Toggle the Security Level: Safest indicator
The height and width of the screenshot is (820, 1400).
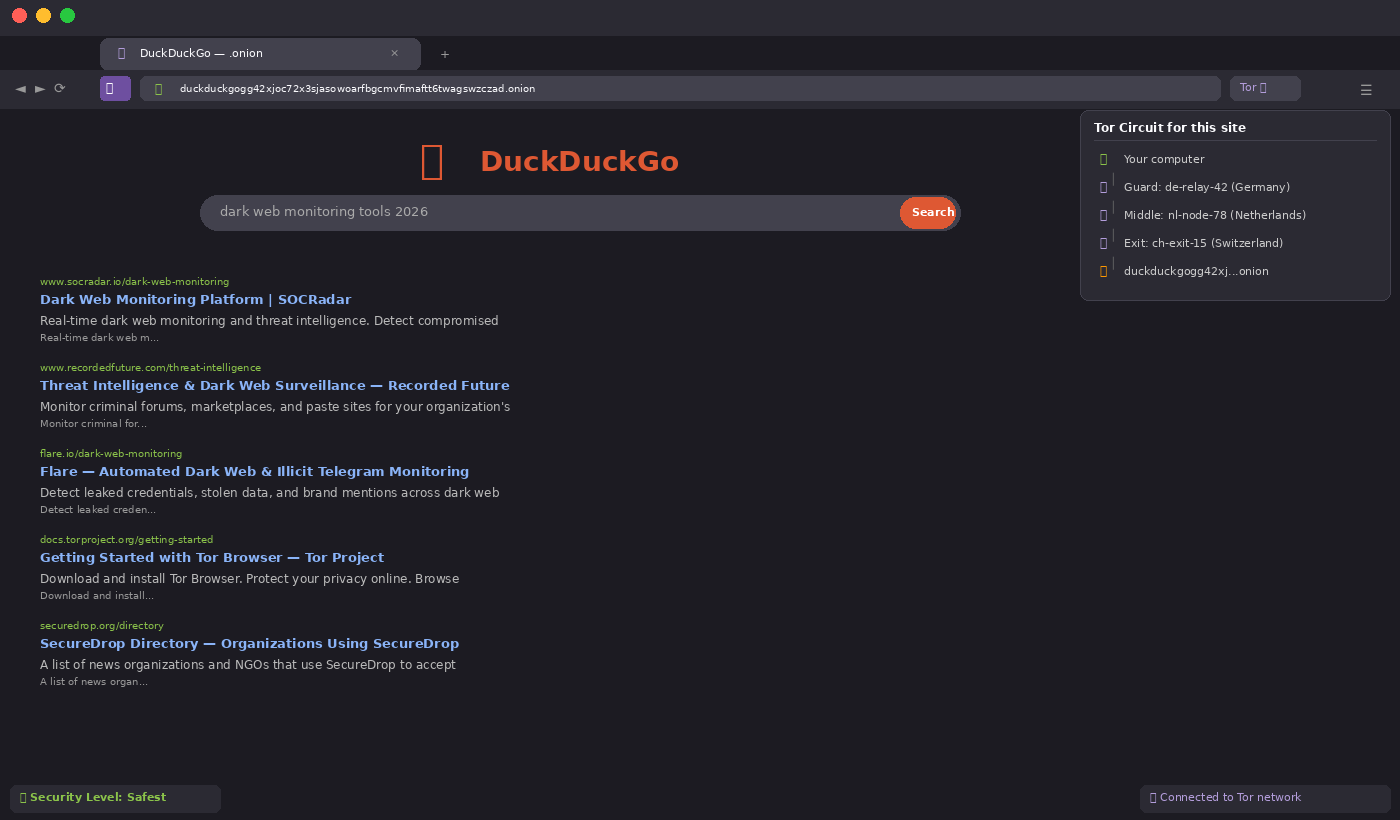click(114, 797)
